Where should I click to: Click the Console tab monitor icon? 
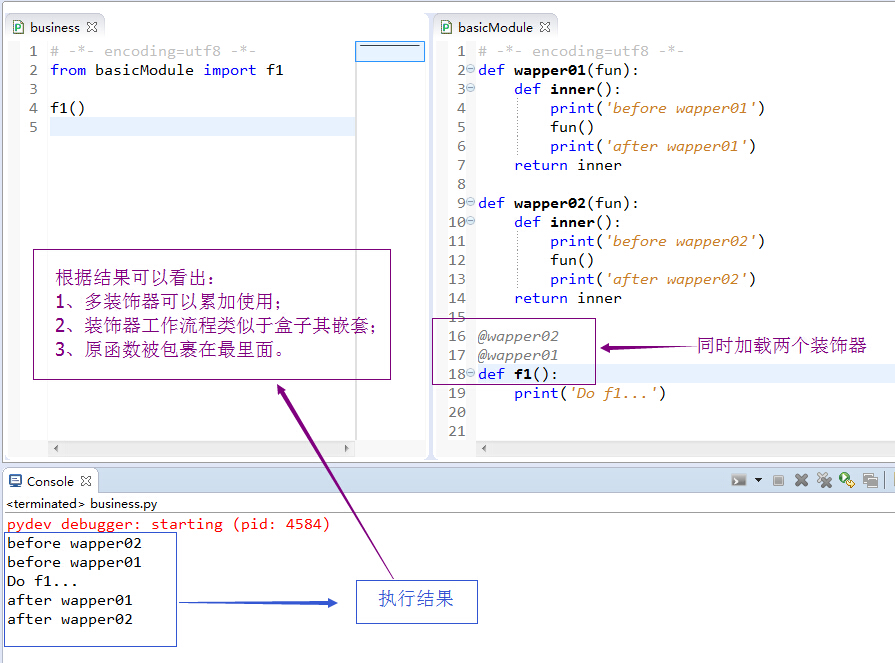pyautogui.click(x=15, y=481)
